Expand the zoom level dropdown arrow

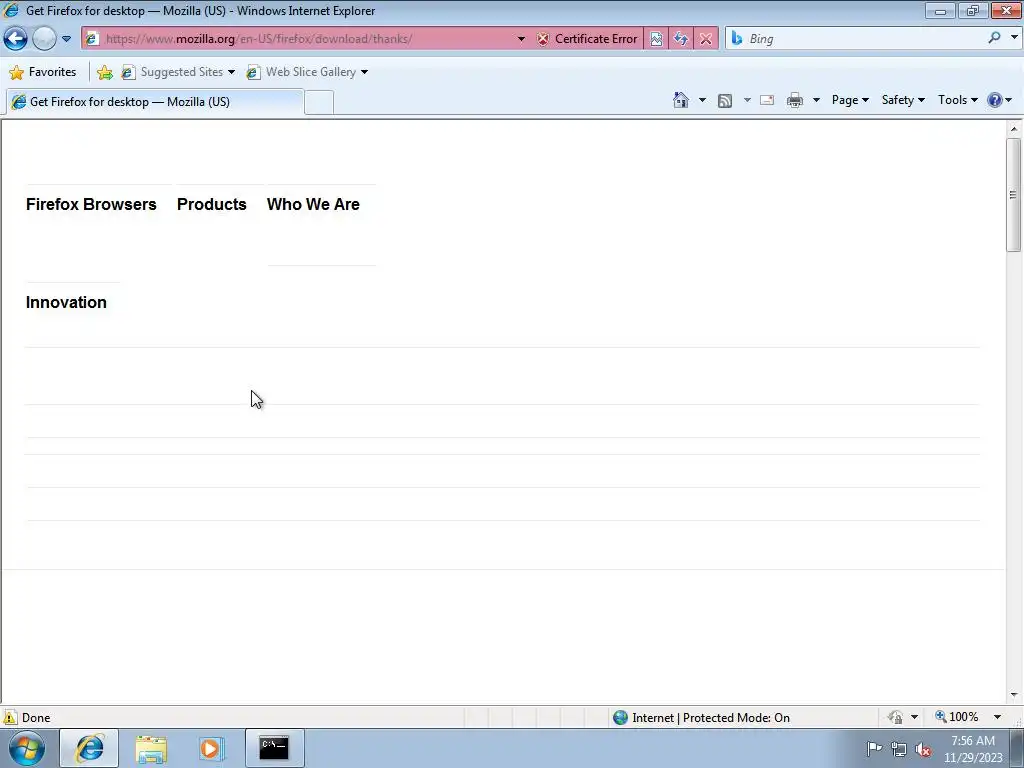(x=997, y=717)
